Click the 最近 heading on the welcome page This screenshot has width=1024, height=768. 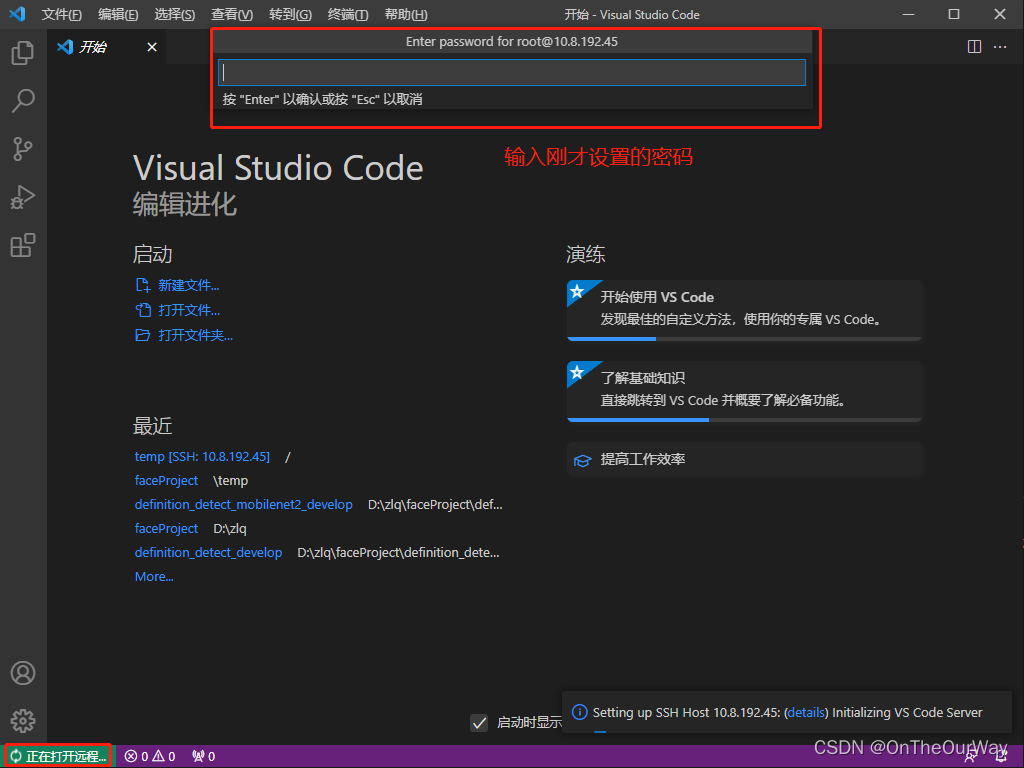(x=152, y=426)
